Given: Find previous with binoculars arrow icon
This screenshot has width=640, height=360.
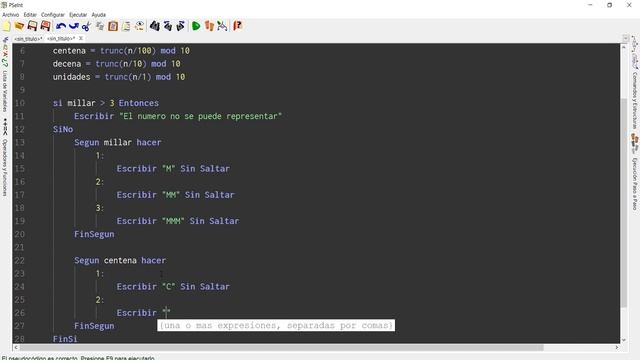Looking at the screenshot, I should [x=167, y=26].
